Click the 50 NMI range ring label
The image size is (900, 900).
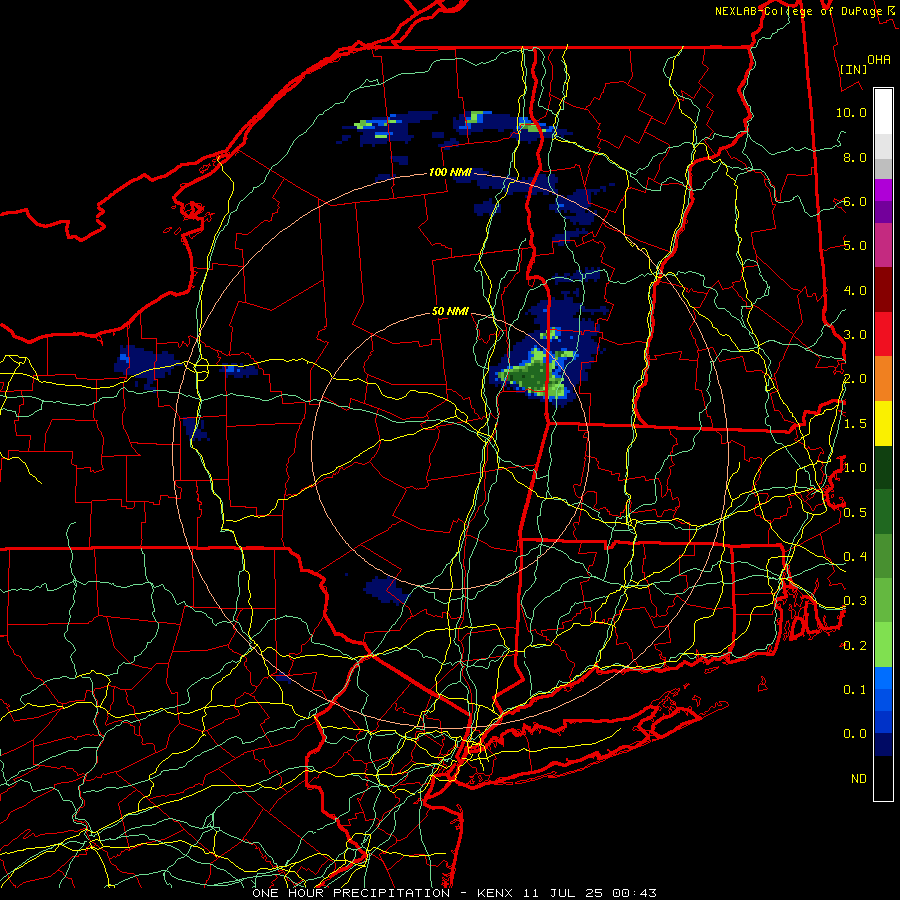click(x=450, y=311)
